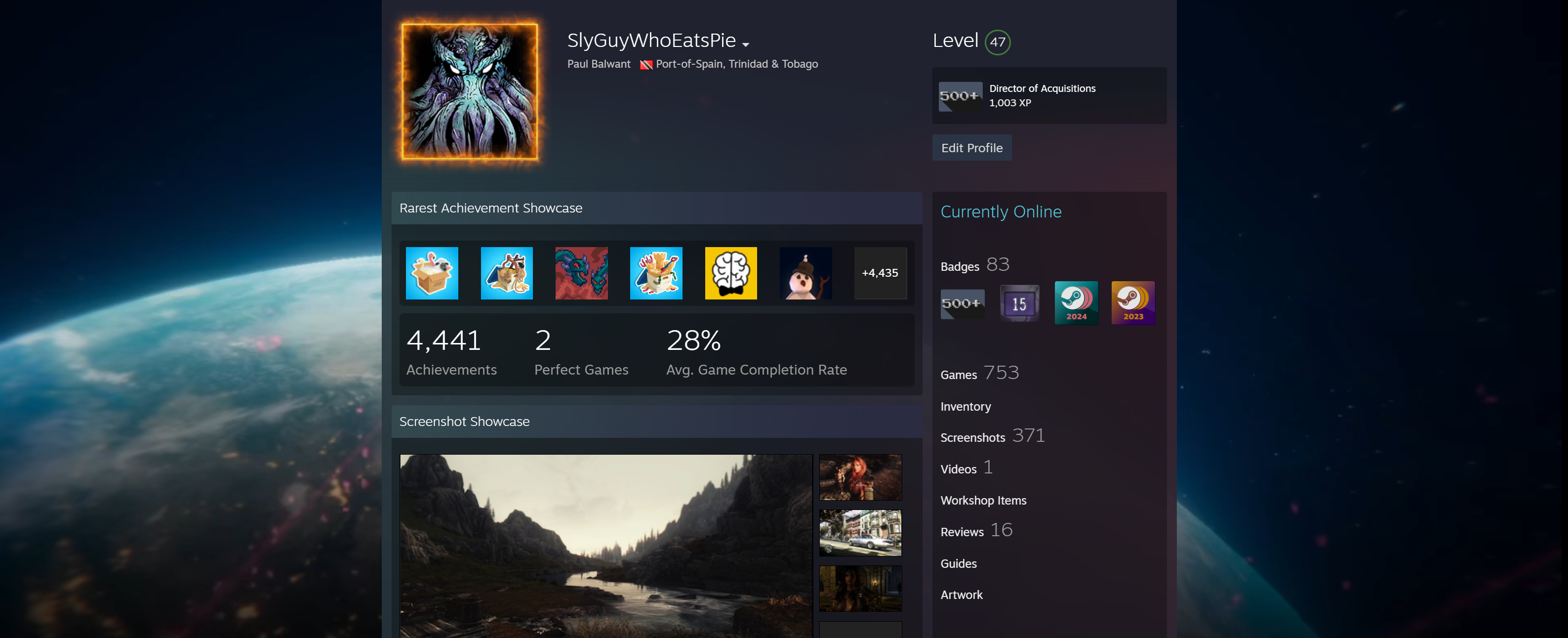Open the cat-with-boat box achievement icon
The width and height of the screenshot is (1568, 638).
506,273
